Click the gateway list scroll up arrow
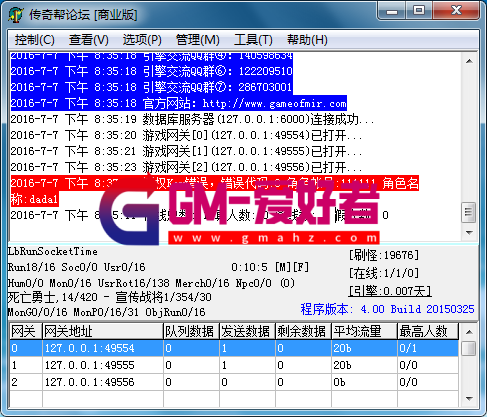 pyautogui.click(x=469, y=332)
